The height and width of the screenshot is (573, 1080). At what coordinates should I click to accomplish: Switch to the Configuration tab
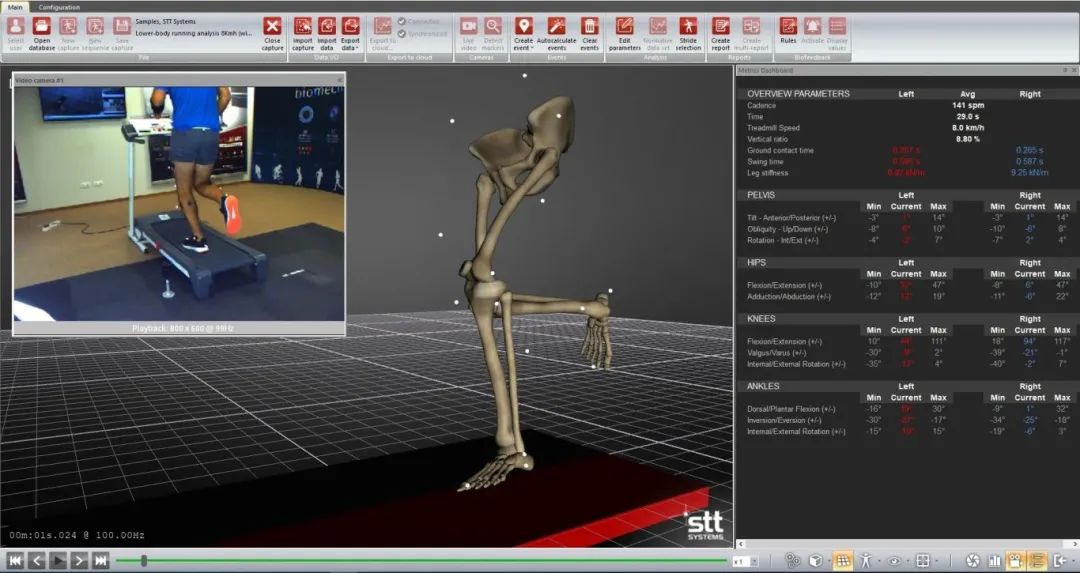pos(59,7)
